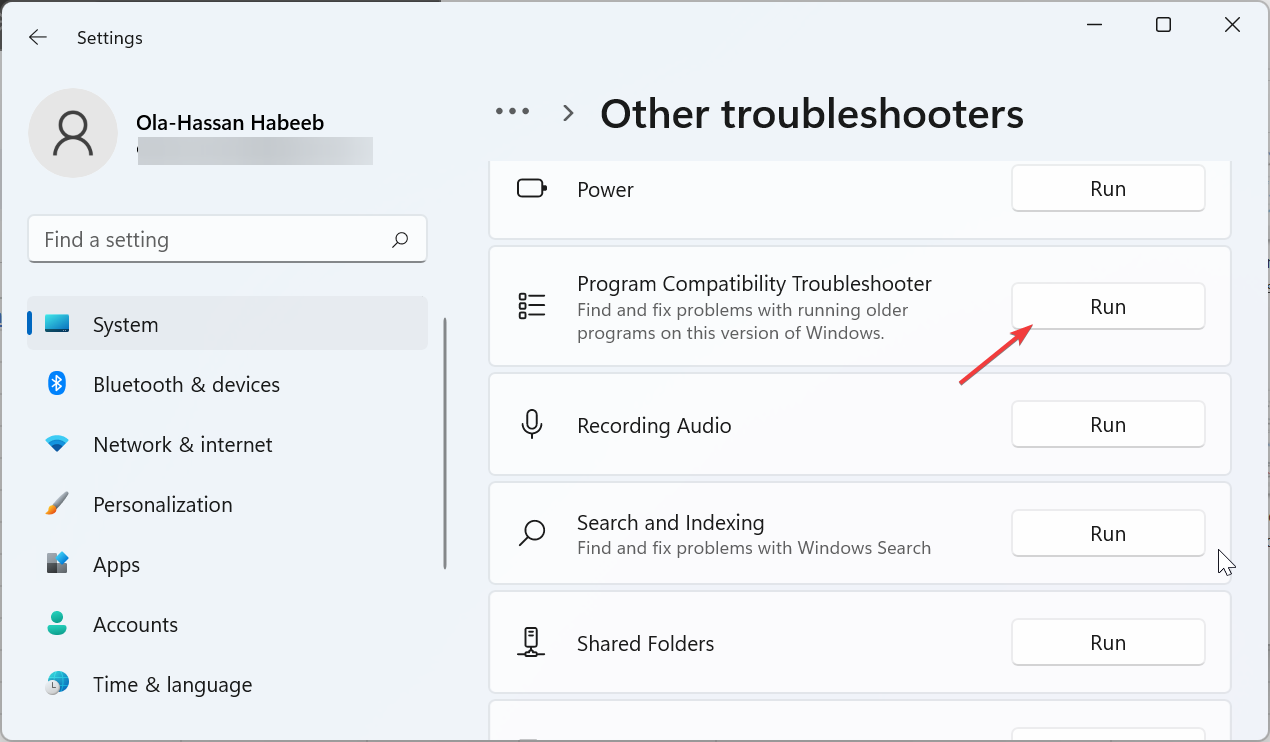Click the Settings window title text
This screenshot has width=1270, height=742.
click(110, 38)
